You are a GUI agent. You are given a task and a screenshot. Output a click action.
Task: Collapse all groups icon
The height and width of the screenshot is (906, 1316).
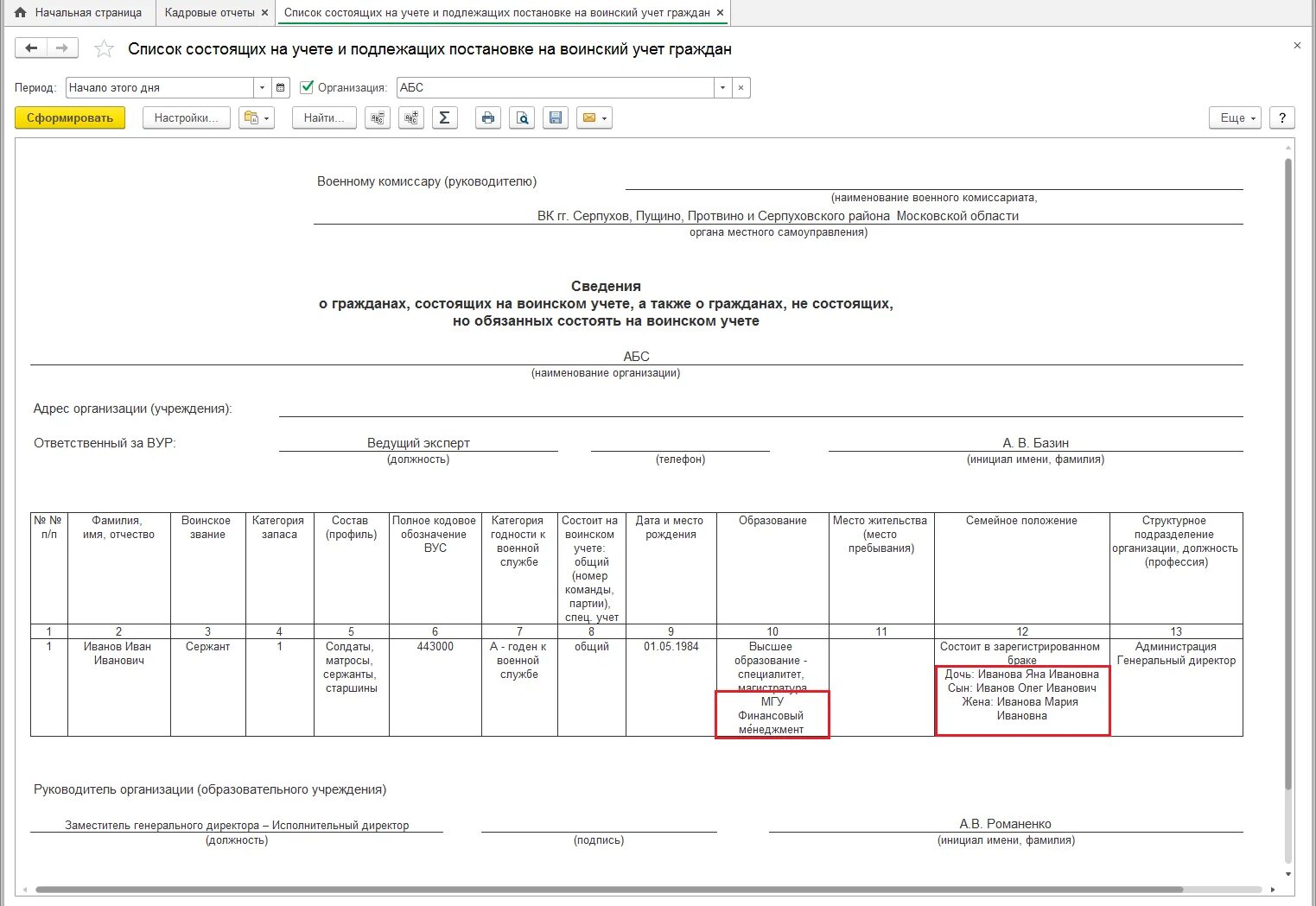[378, 117]
